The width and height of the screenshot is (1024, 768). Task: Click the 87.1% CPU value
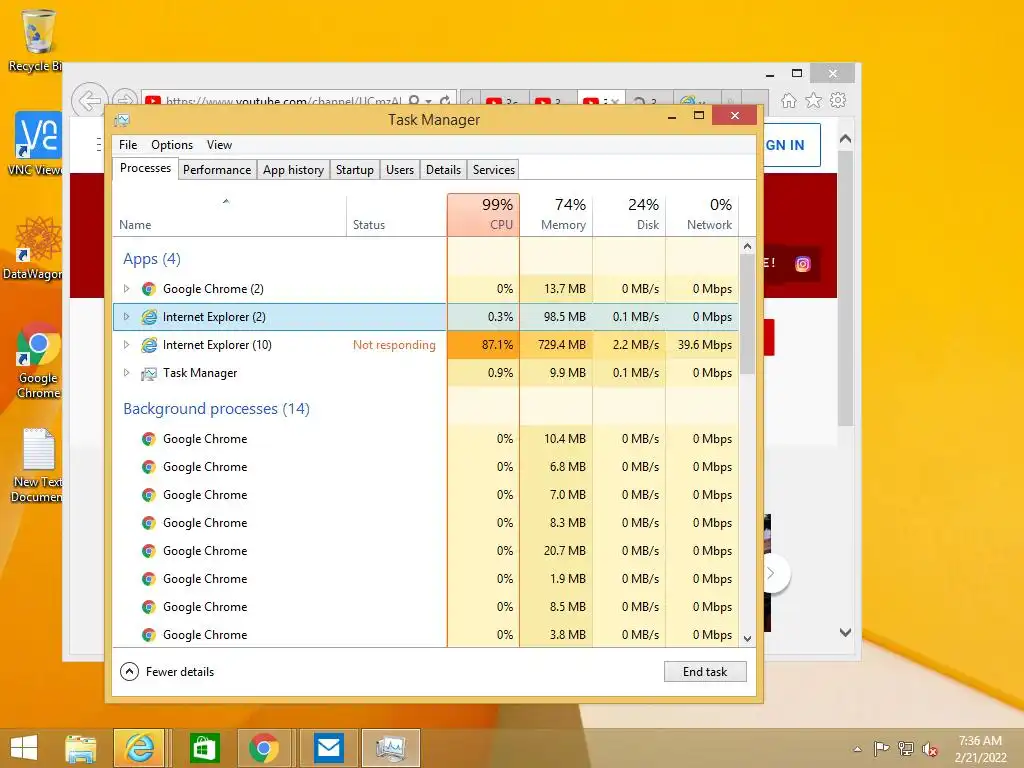pos(497,345)
